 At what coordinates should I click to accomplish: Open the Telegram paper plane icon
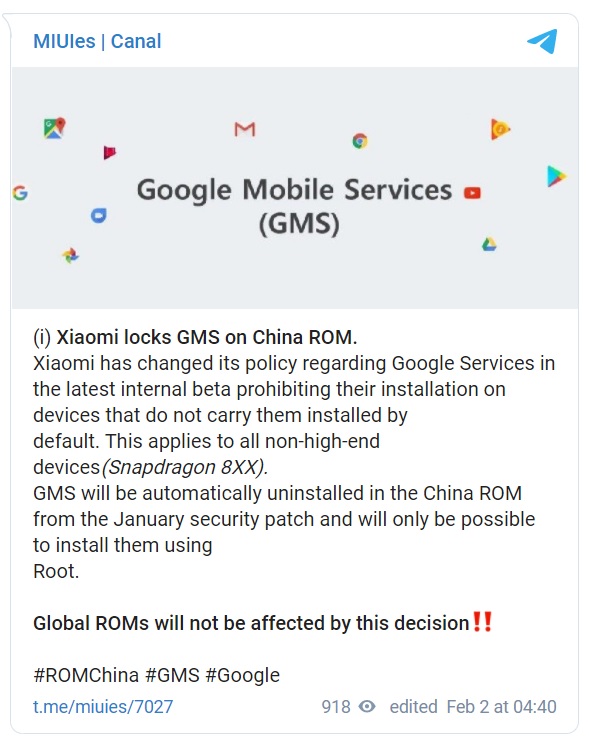(x=542, y=41)
